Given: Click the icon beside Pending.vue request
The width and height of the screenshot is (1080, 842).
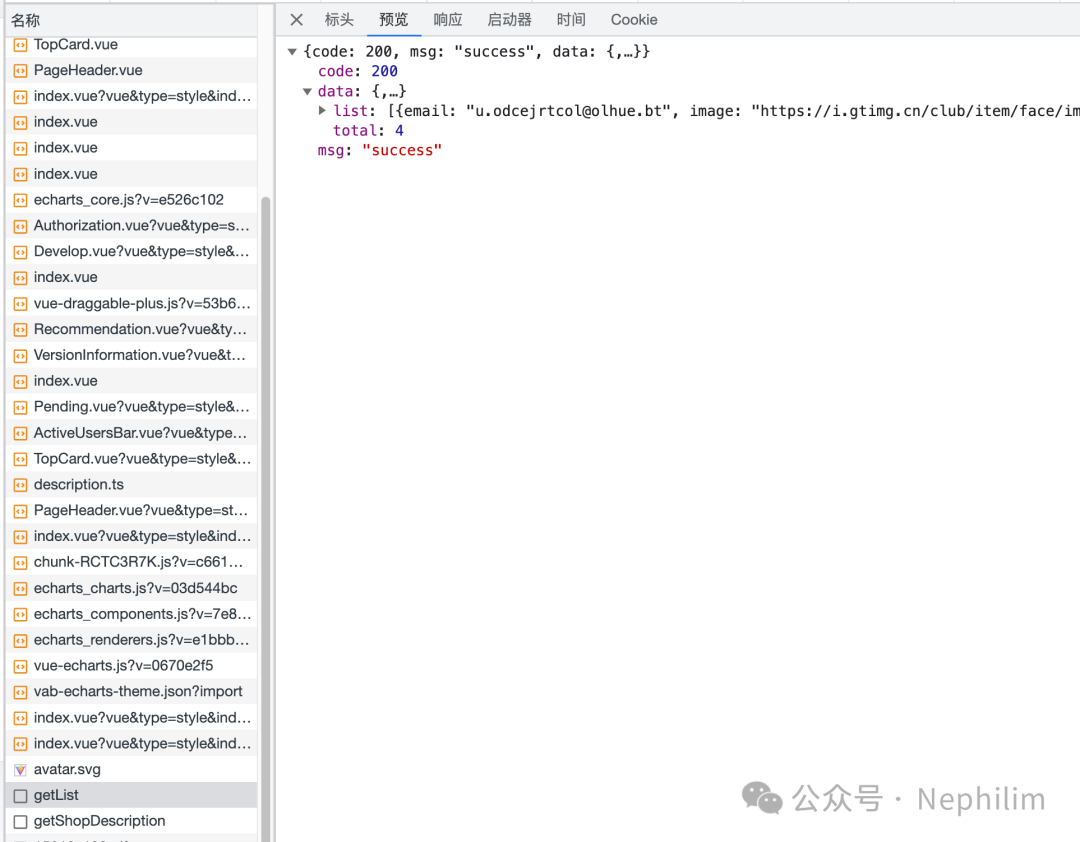Looking at the screenshot, I should point(21,408).
